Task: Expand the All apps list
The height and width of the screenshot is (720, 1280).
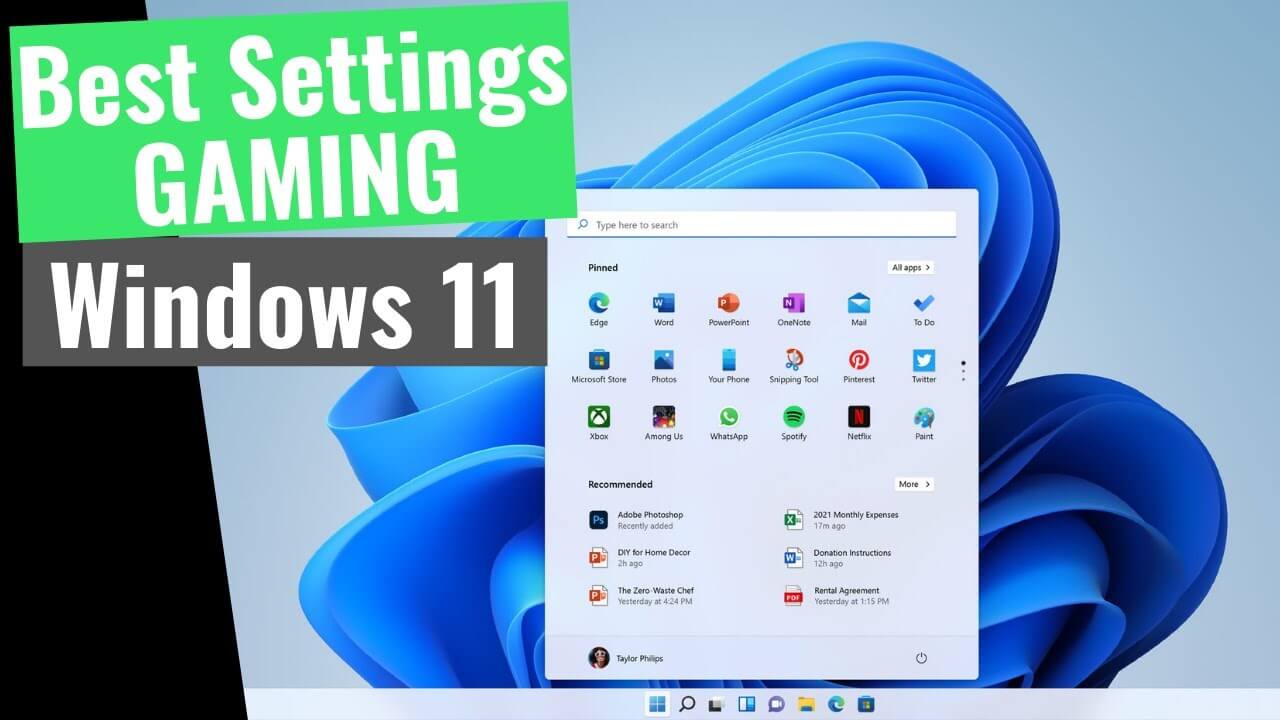Action: [911, 268]
